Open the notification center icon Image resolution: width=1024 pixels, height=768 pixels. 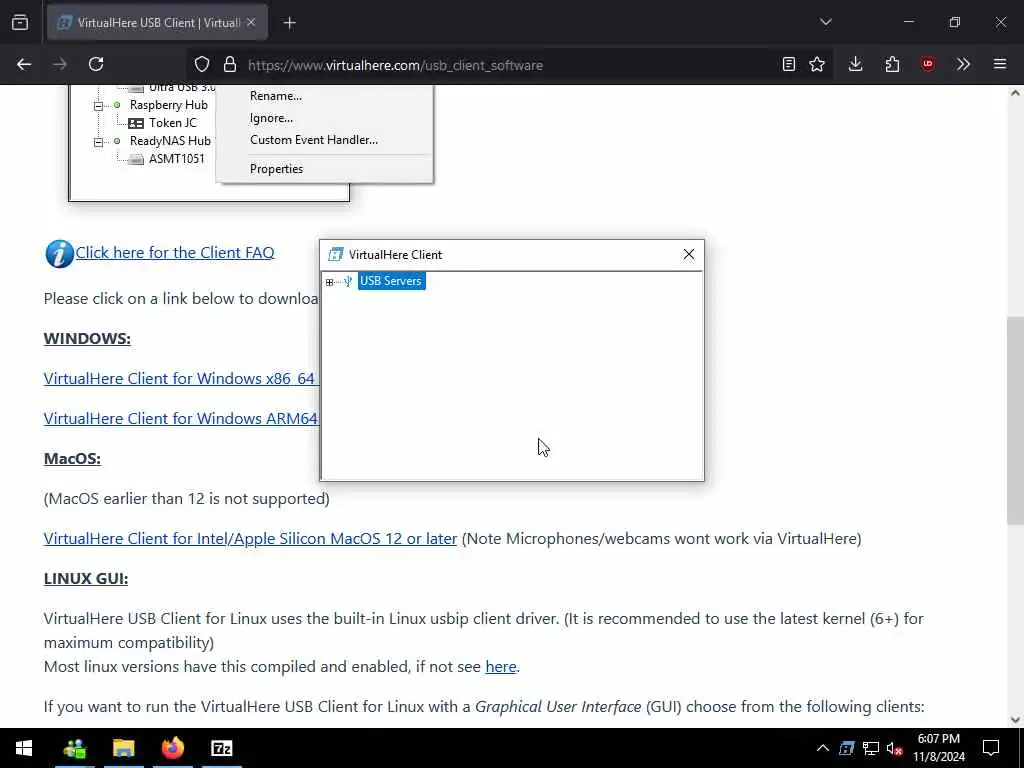(991, 748)
